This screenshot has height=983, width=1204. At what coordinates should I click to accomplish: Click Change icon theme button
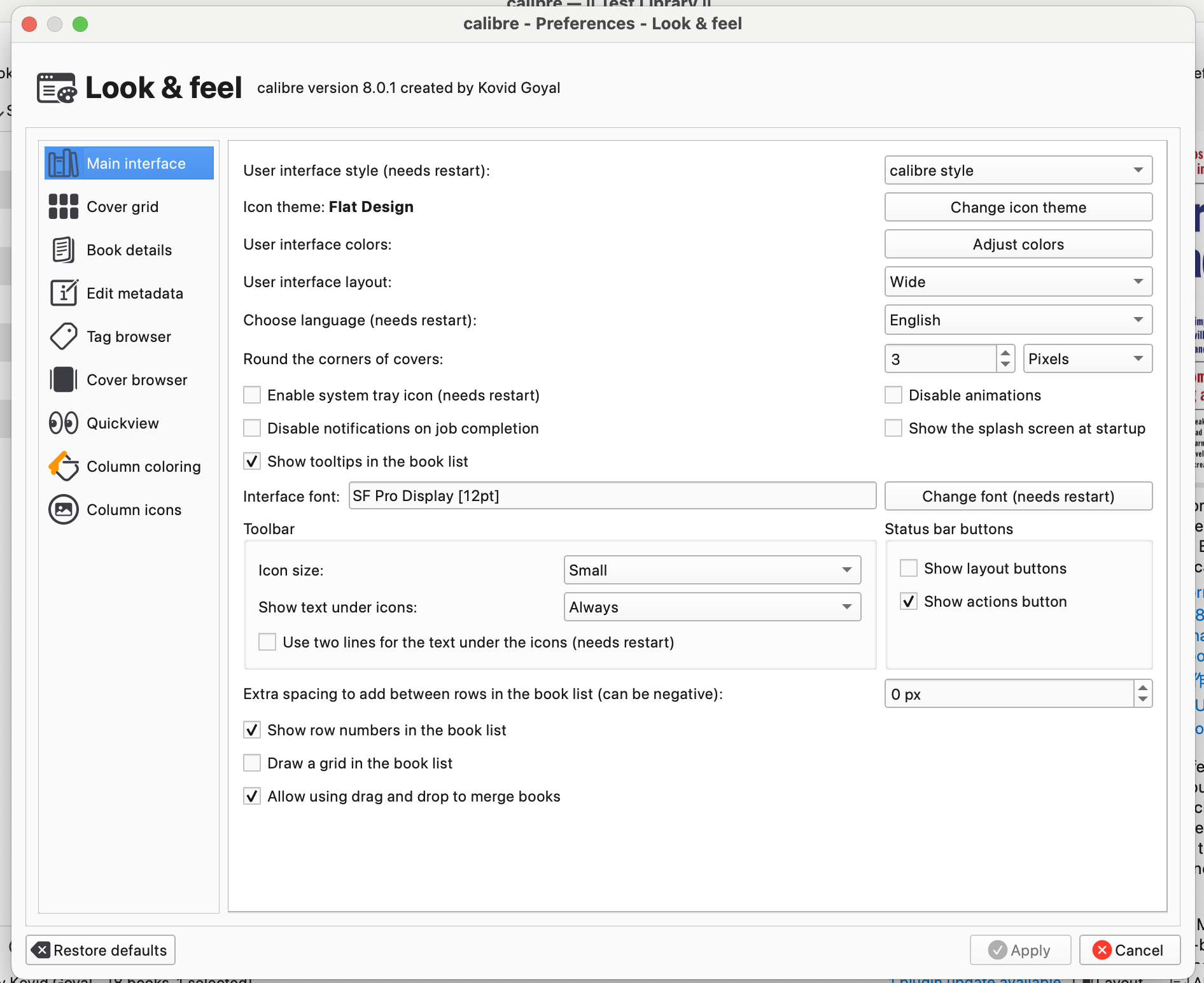1018,208
